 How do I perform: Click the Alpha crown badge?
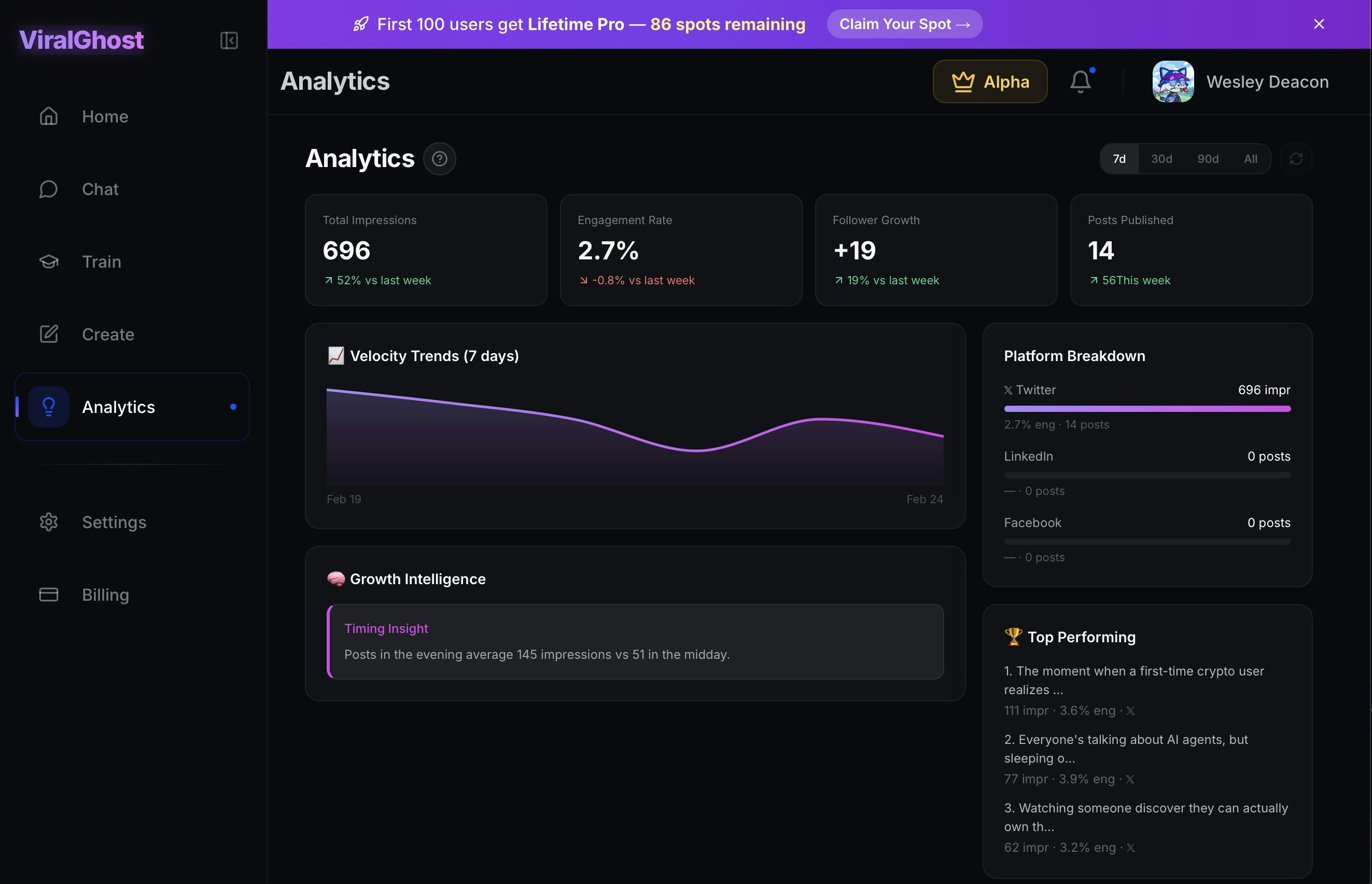point(990,81)
